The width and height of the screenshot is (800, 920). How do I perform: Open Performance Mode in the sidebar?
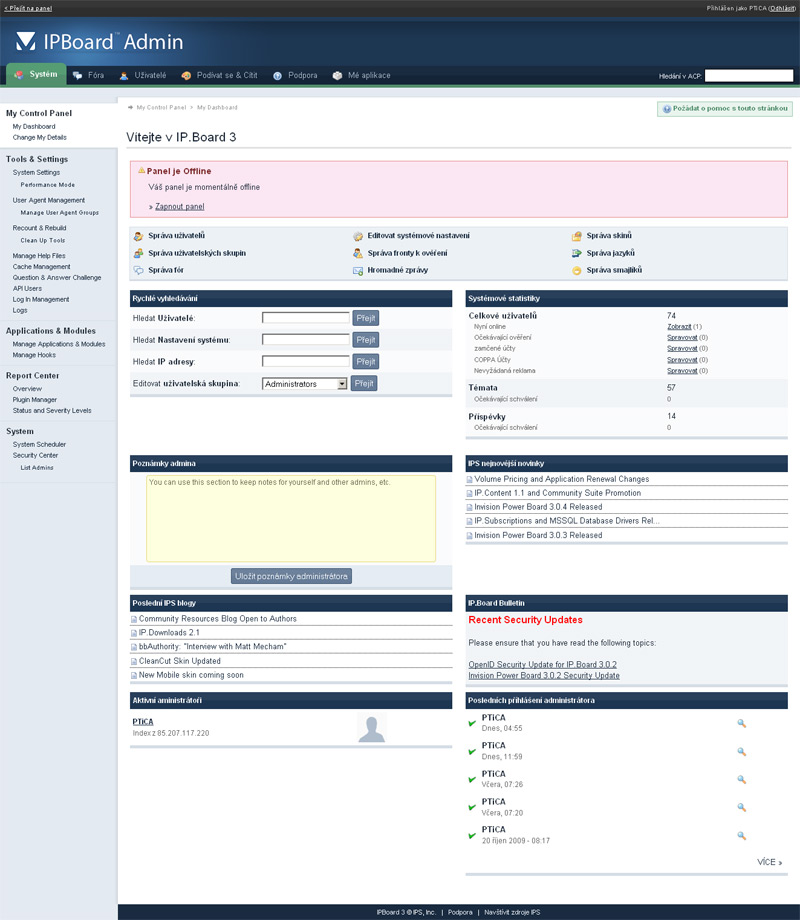[48, 185]
